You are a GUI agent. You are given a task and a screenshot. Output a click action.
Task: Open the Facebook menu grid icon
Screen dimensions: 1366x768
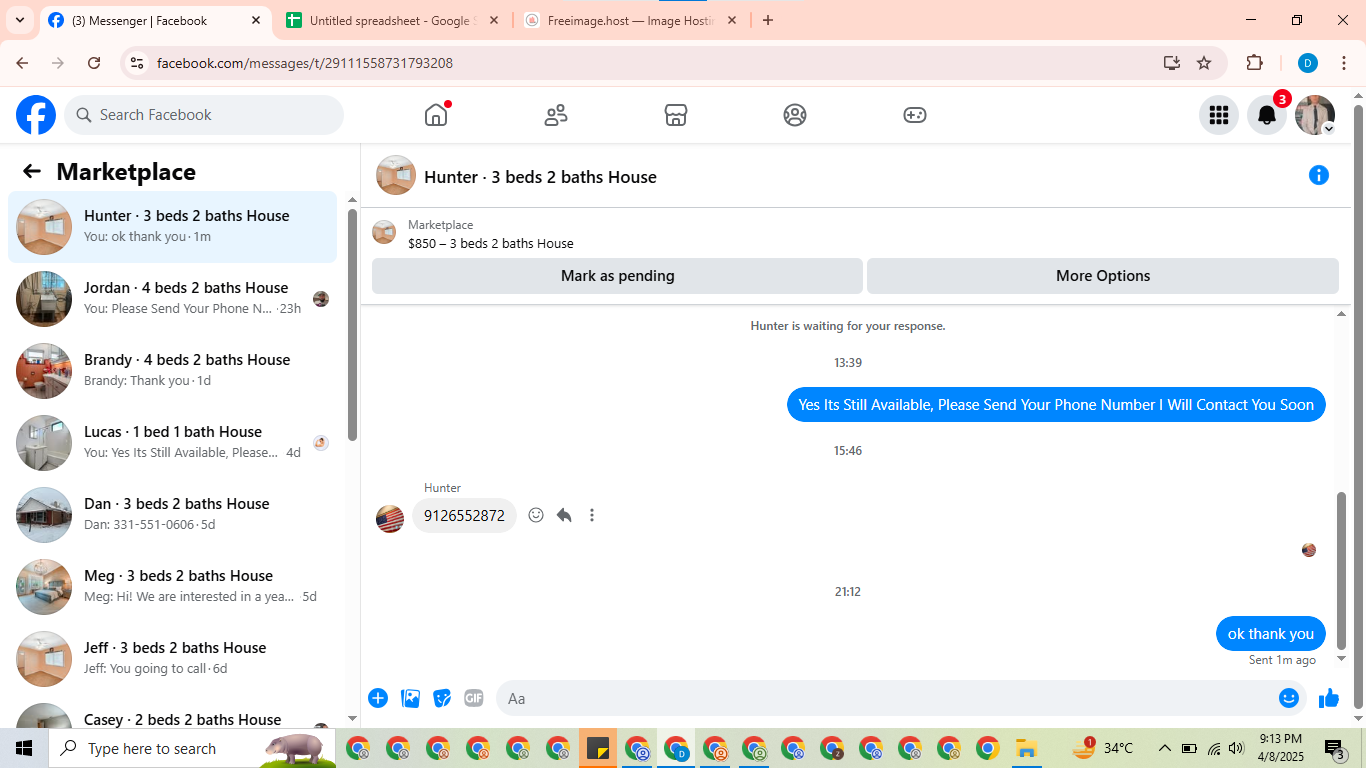[x=1218, y=115]
